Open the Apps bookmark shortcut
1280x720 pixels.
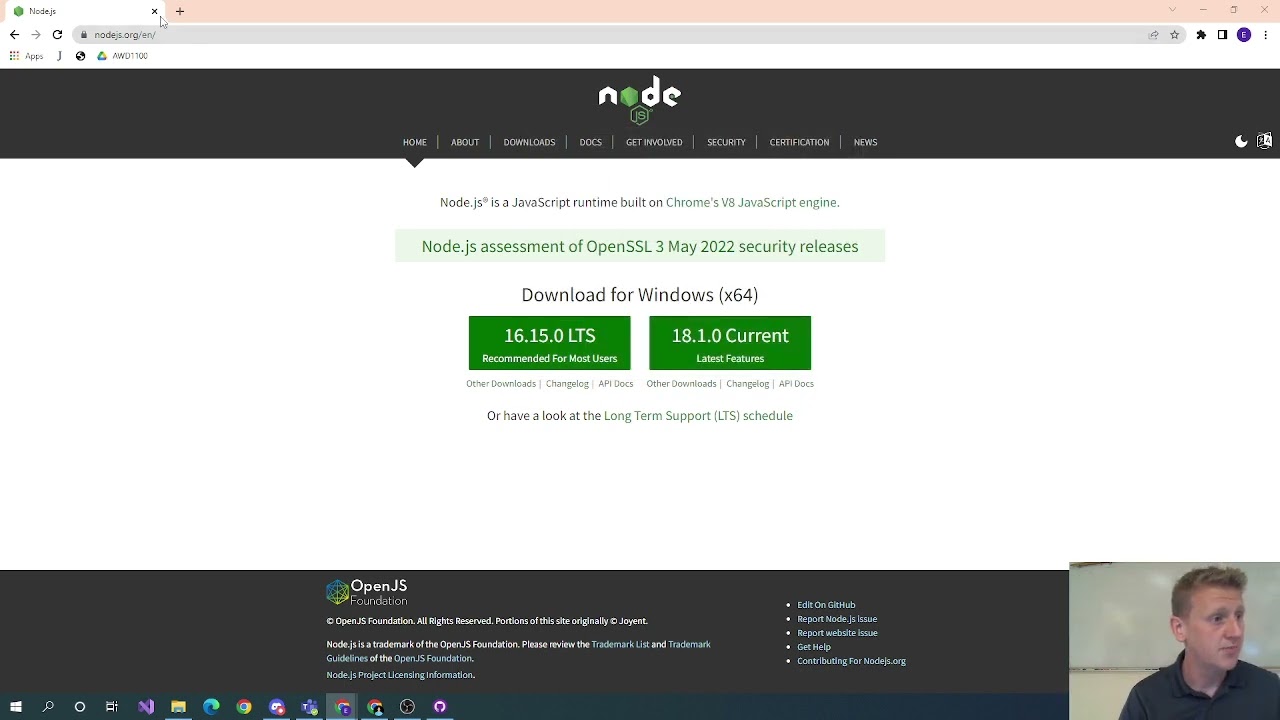point(26,56)
